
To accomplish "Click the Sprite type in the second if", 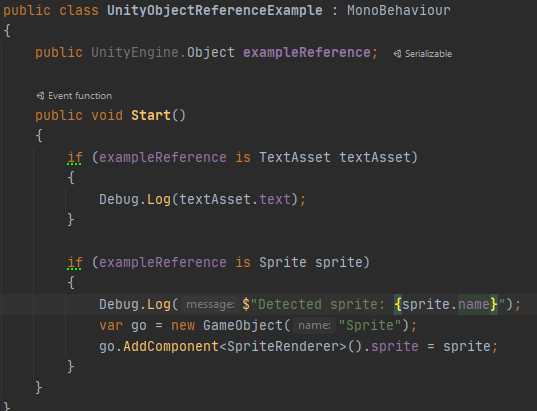I will 283,262.
